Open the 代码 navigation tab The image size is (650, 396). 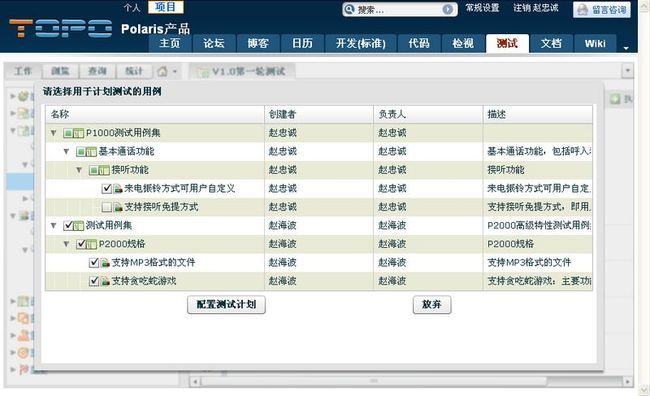click(419, 43)
